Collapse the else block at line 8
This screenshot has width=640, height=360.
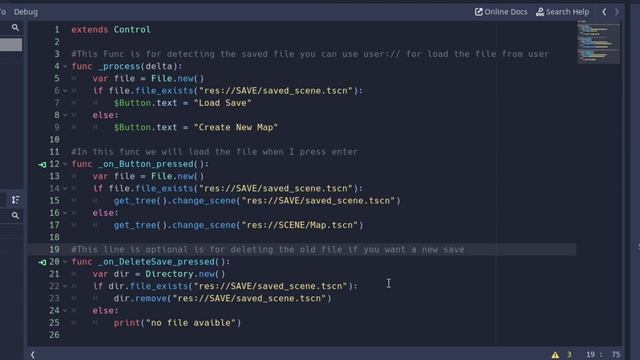click(x=65, y=115)
